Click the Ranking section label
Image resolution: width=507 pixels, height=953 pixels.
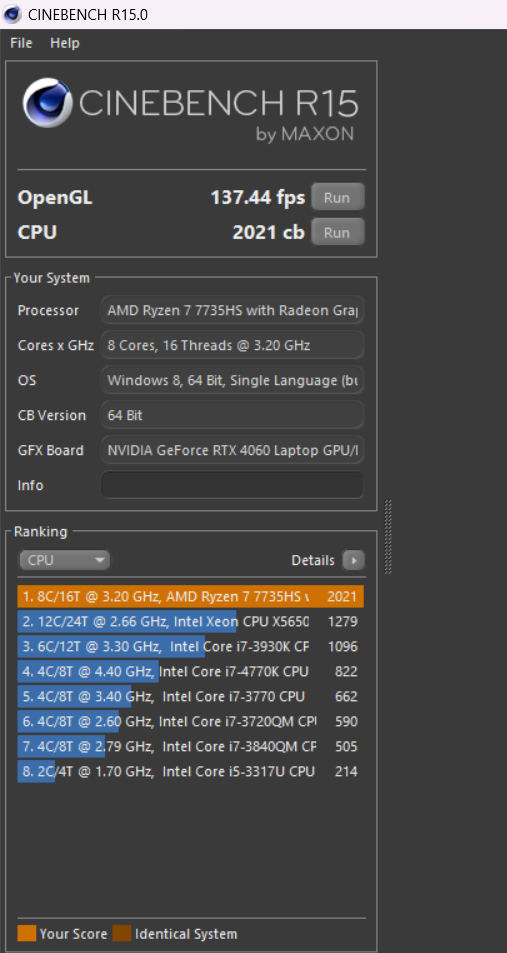point(41,532)
